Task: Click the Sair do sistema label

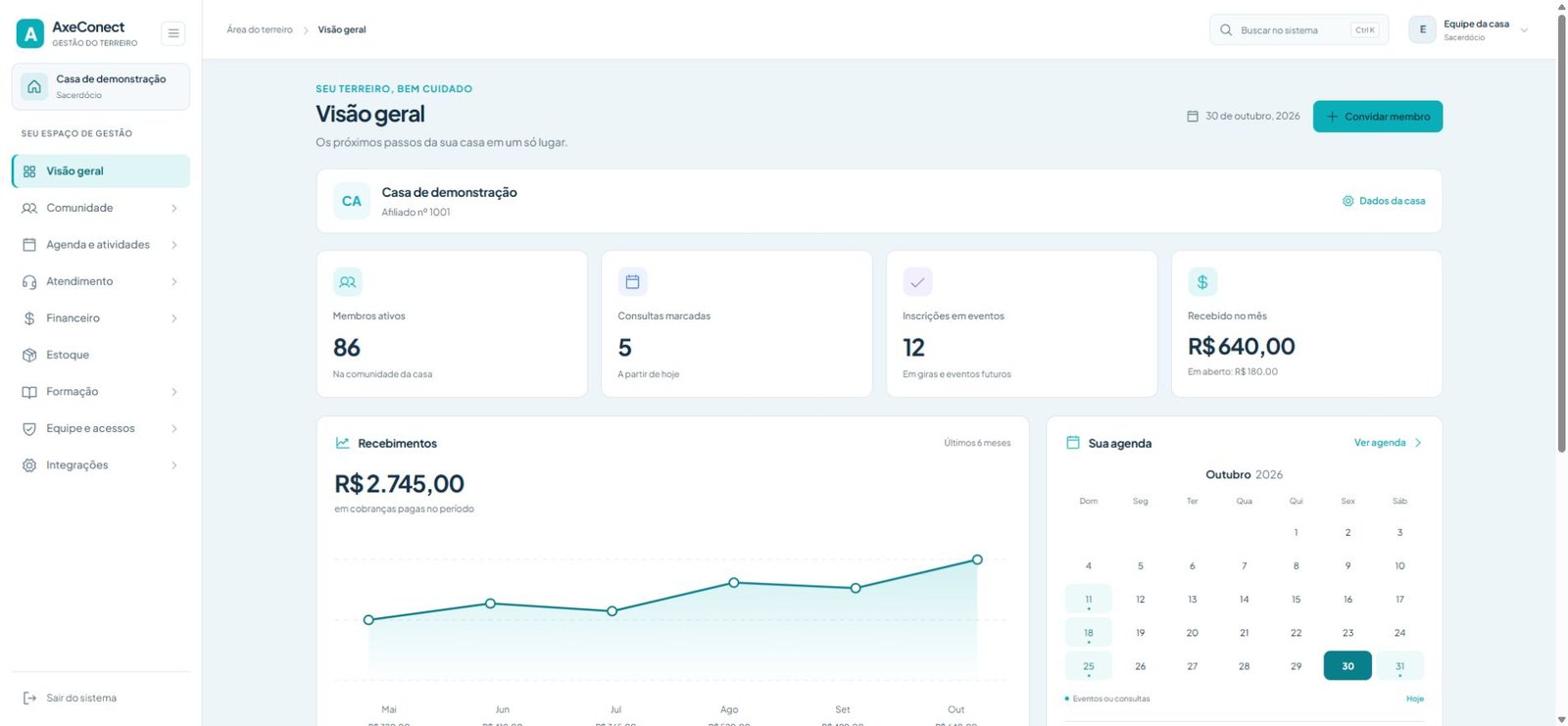Action: (81, 699)
